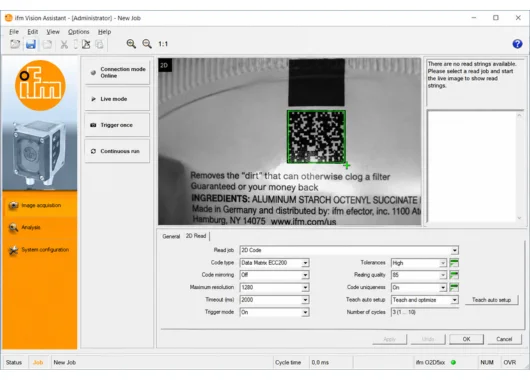
Task: Click the Apply button
Action: [389, 339]
